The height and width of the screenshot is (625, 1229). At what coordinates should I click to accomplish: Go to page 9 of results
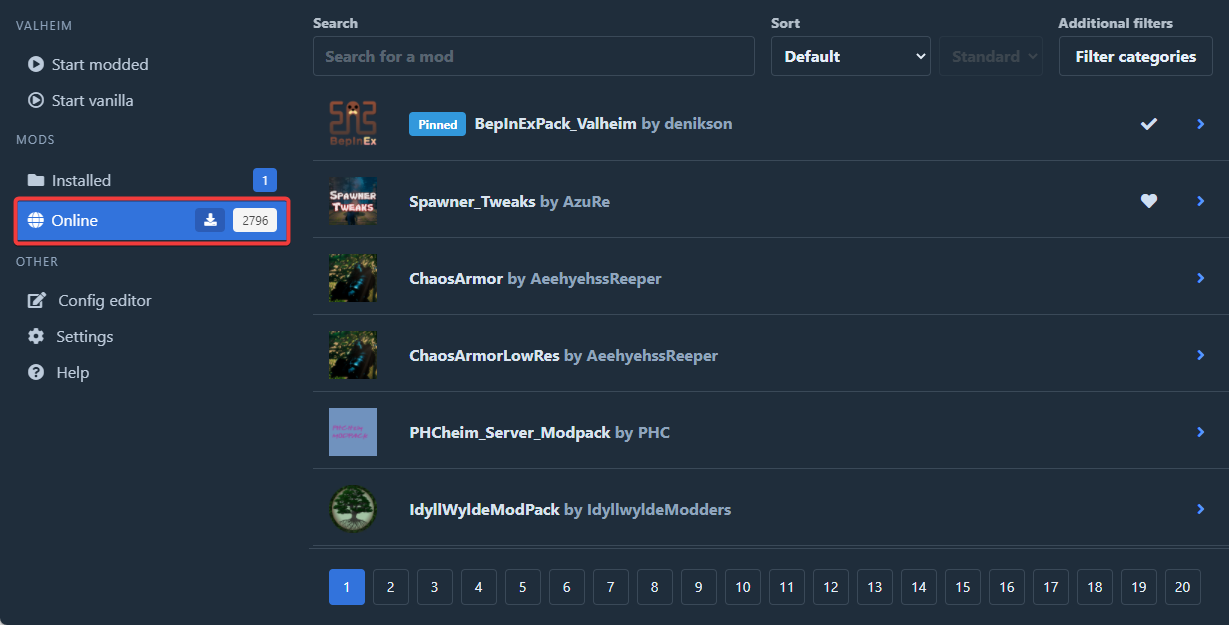pyautogui.click(x=699, y=587)
